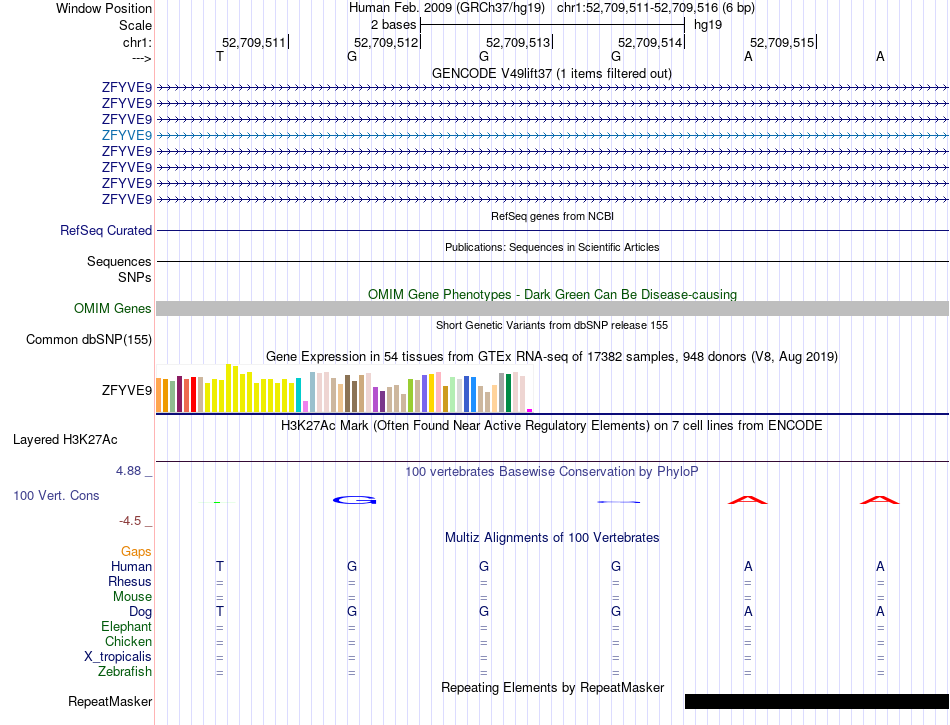This screenshot has height=725, width=950.
Task: Click the Zebrafish species label
Action: point(125,671)
